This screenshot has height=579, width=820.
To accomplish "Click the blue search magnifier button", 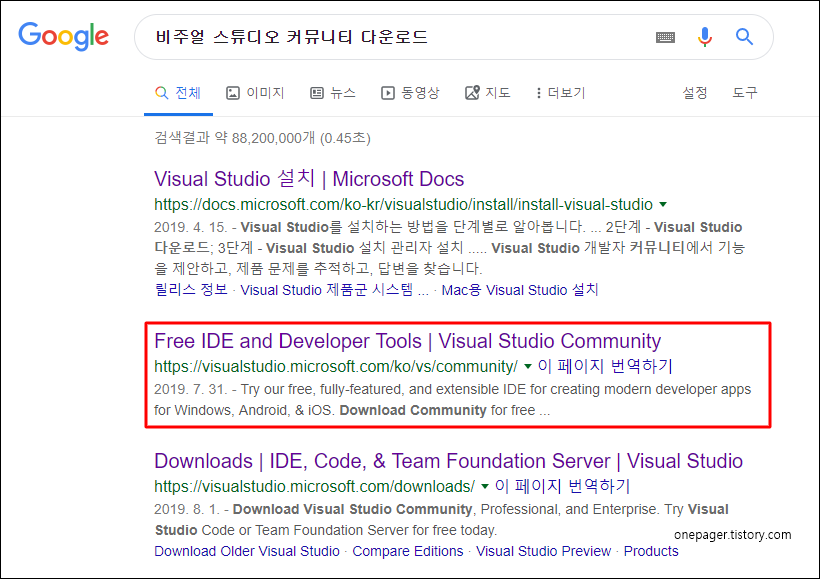I will click(744, 37).
